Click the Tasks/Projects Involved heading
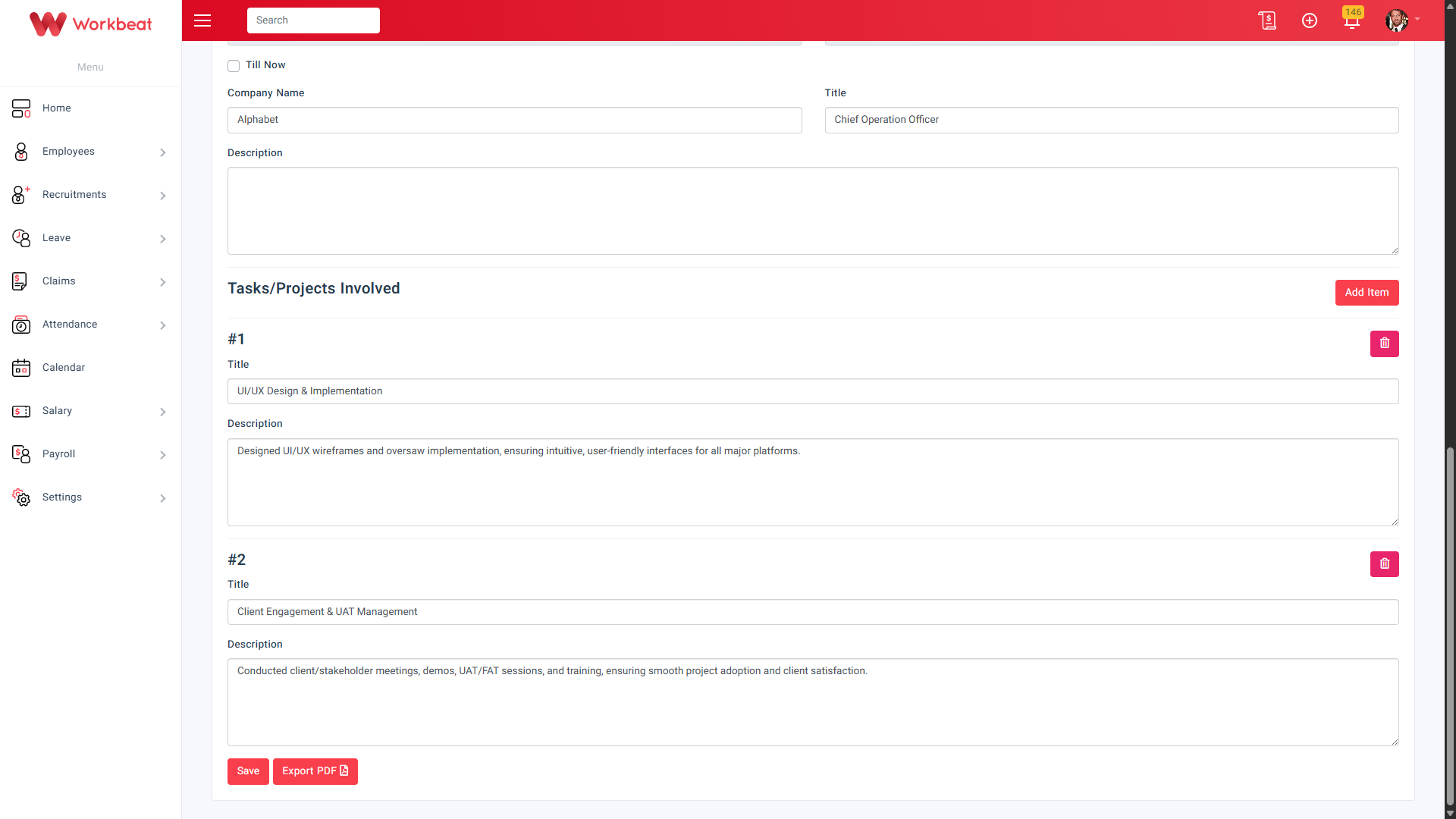The image size is (1456, 819). click(x=313, y=289)
